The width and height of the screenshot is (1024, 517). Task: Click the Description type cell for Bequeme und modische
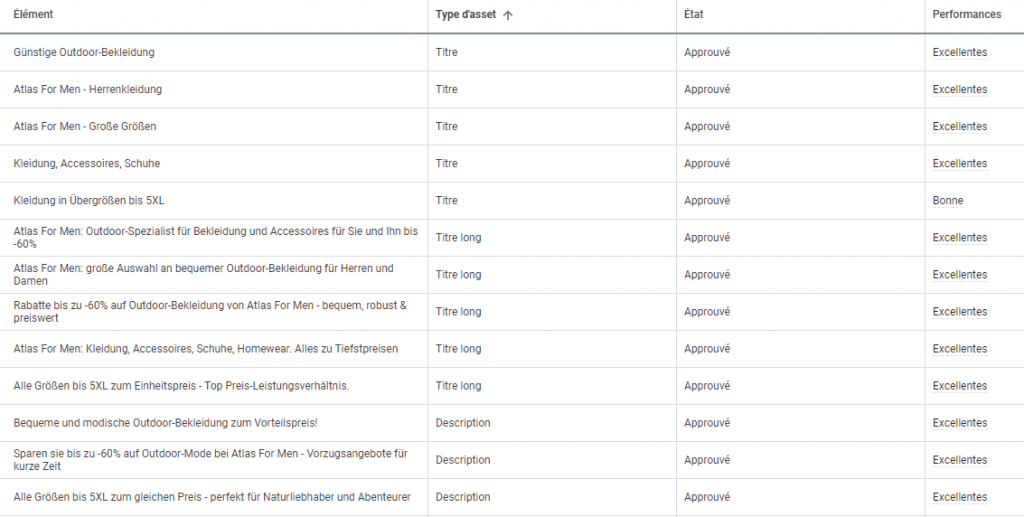[x=462, y=423]
